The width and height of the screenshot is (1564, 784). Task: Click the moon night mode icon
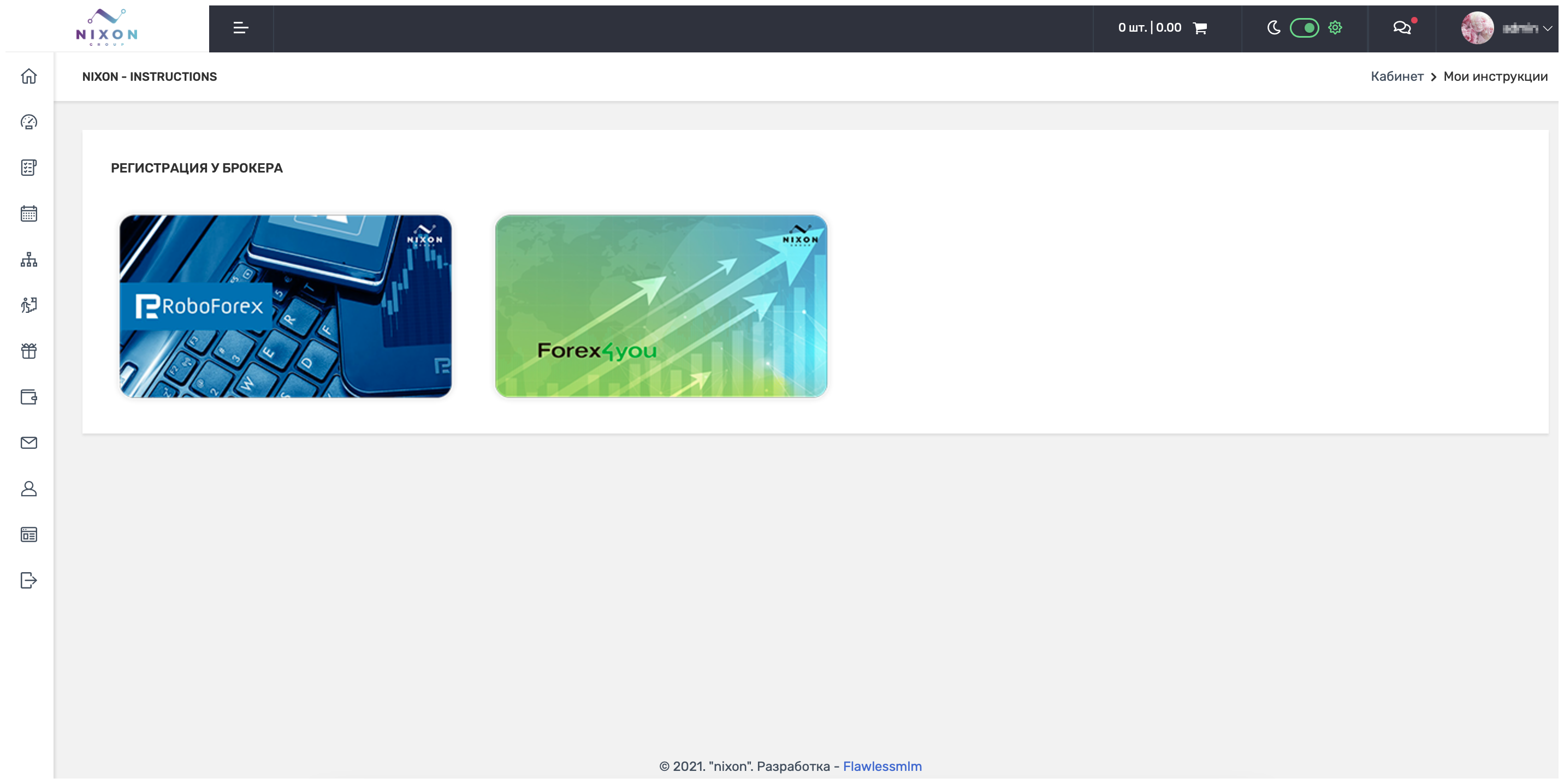pos(1273,28)
